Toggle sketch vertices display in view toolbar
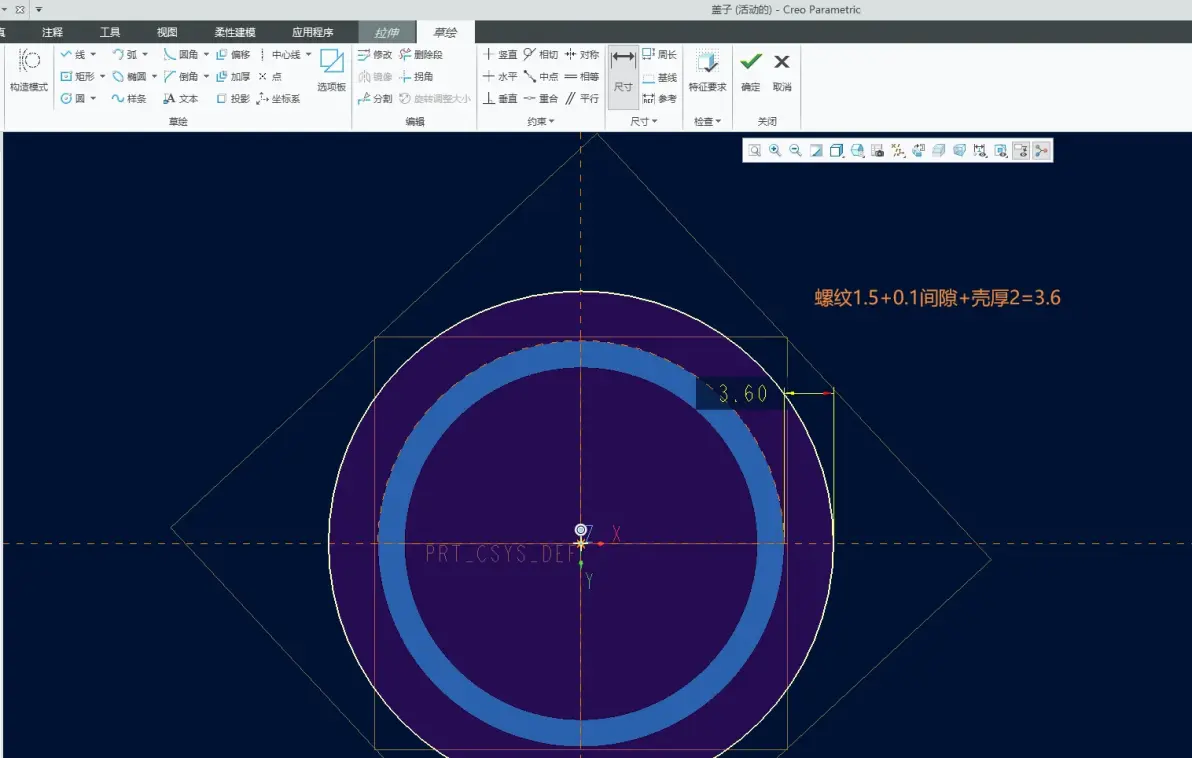This screenshot has width=1192, height=758. pyautogui.click(x=1041, y=151)
